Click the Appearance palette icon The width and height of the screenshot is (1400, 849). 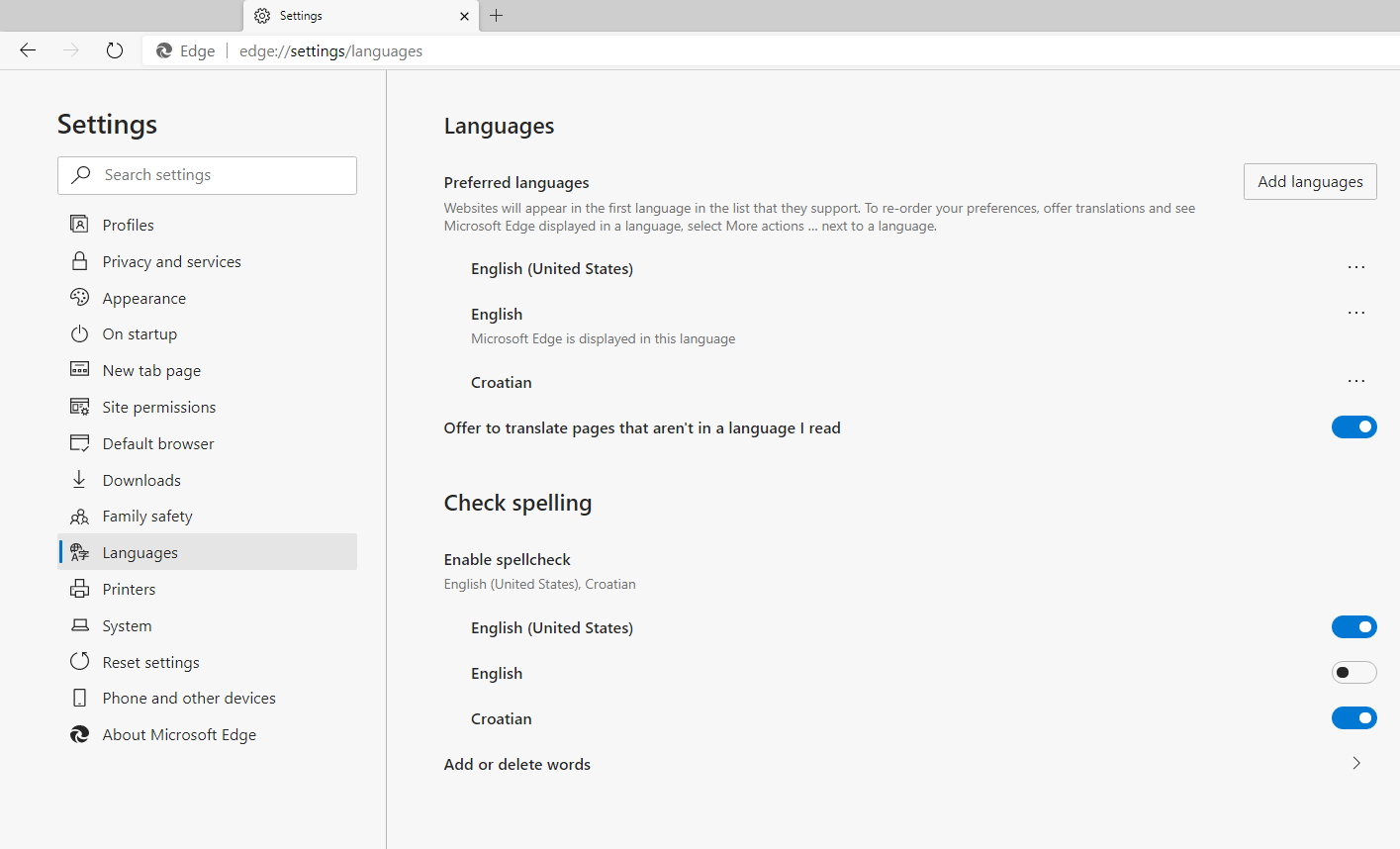(79, 297)
